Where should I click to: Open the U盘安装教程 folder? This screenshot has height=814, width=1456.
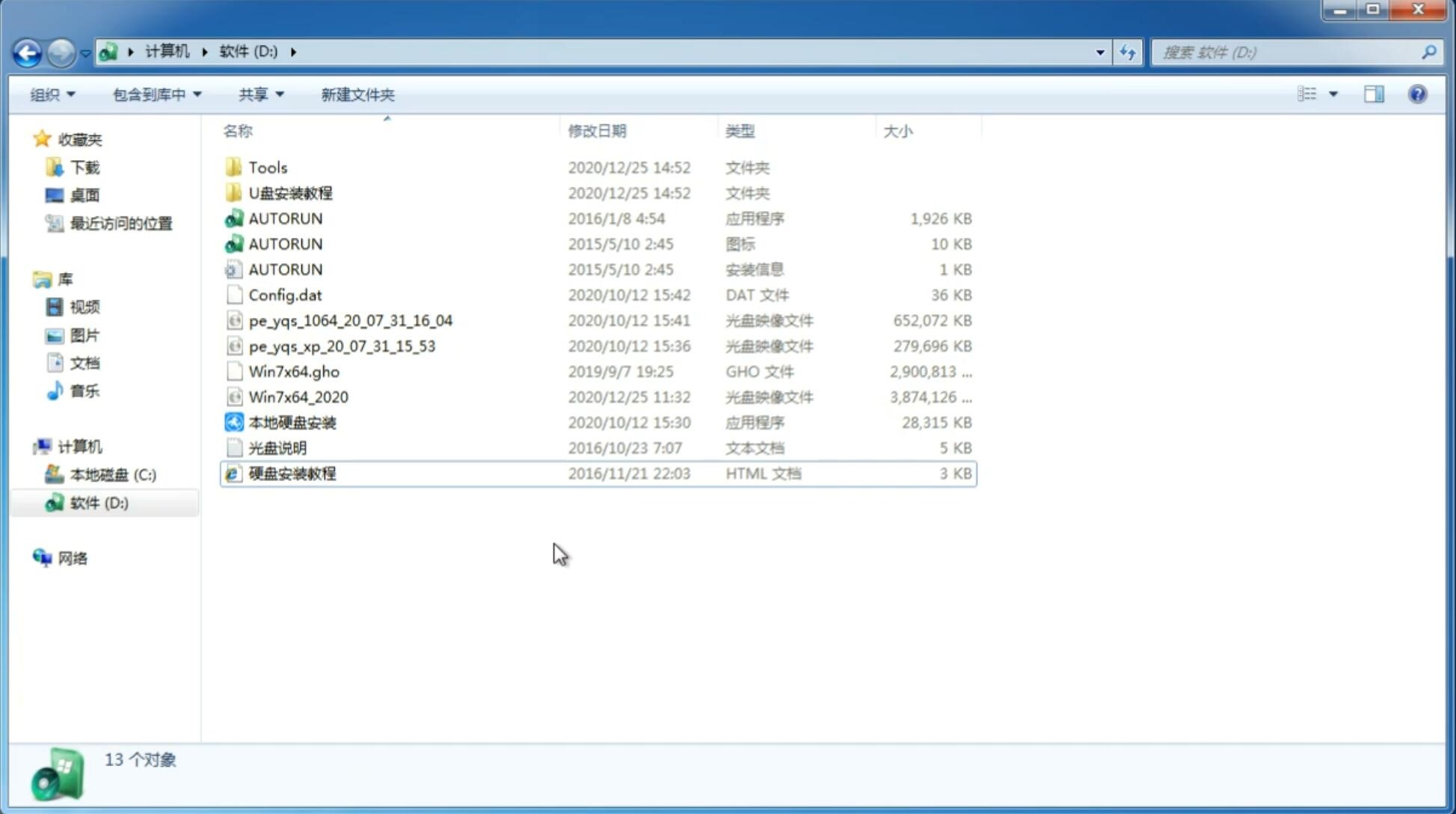(x=291, y=193)
